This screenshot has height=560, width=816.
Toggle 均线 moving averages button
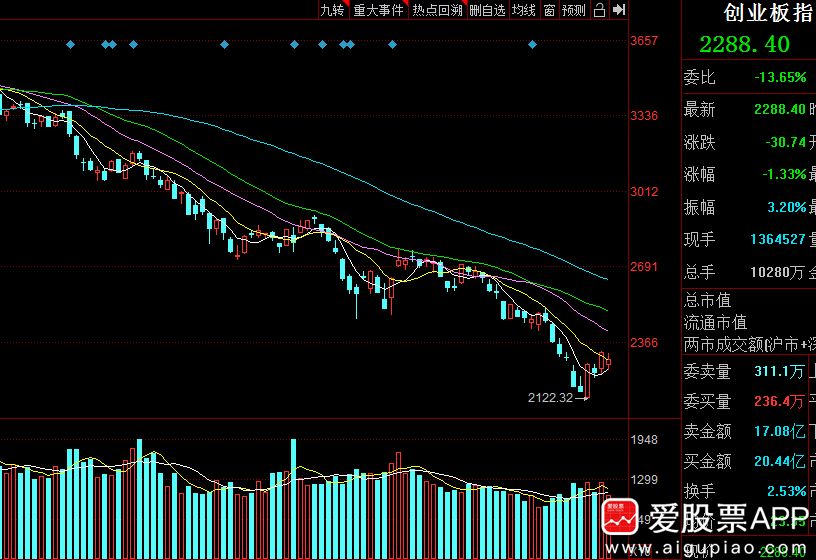coord(524,10)
